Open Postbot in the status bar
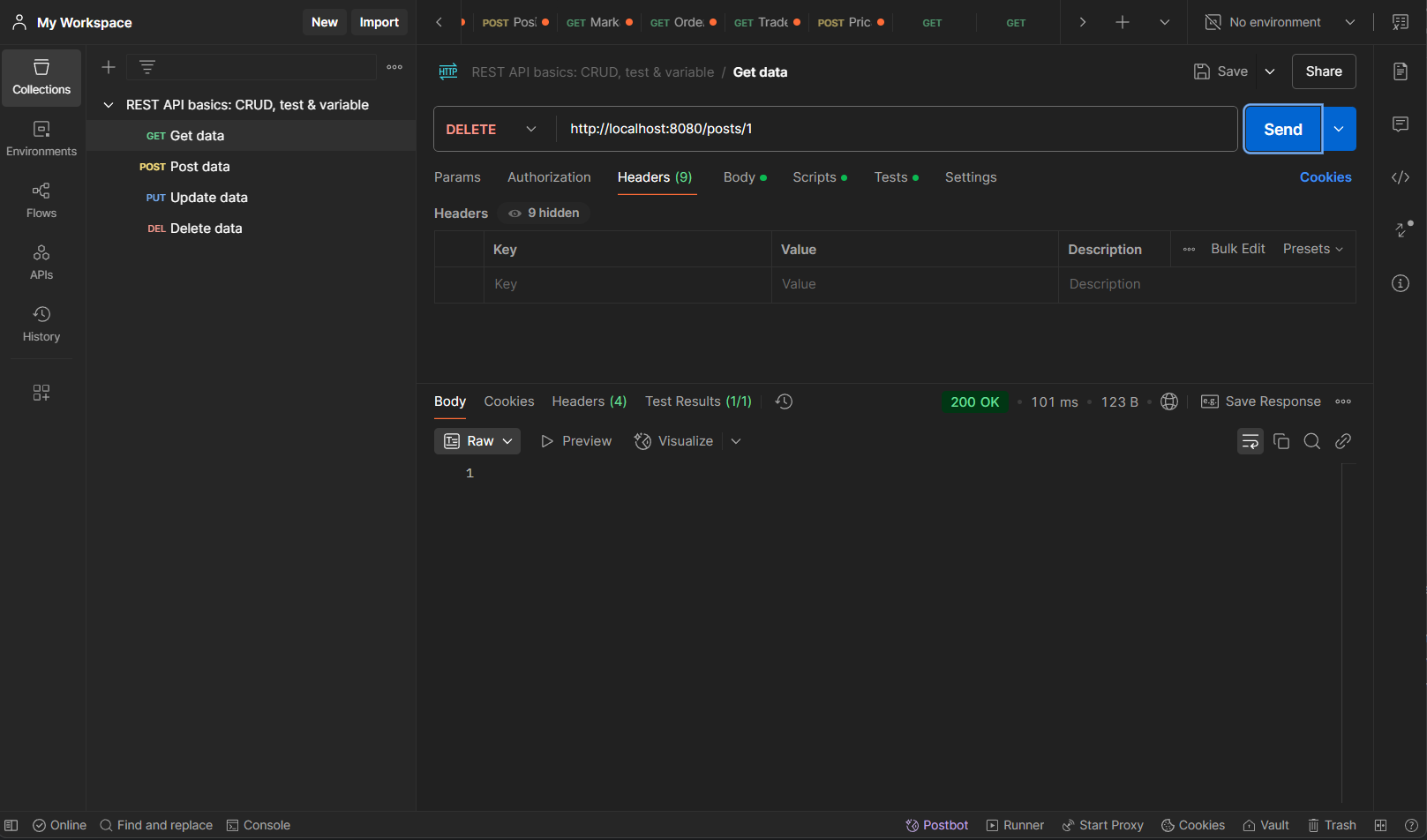The height and width of the screenshot is (840, 1427). coord(937,825)
